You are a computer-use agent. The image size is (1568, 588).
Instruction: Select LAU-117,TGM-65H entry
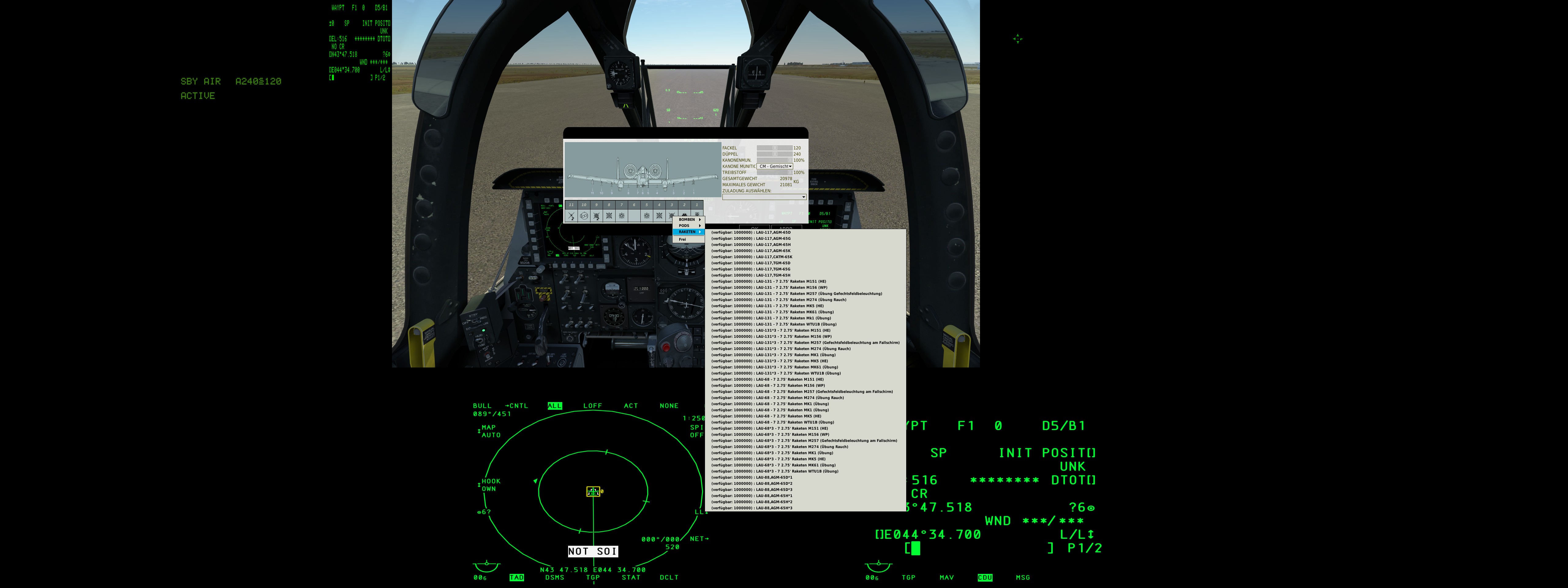click(806, 275)
